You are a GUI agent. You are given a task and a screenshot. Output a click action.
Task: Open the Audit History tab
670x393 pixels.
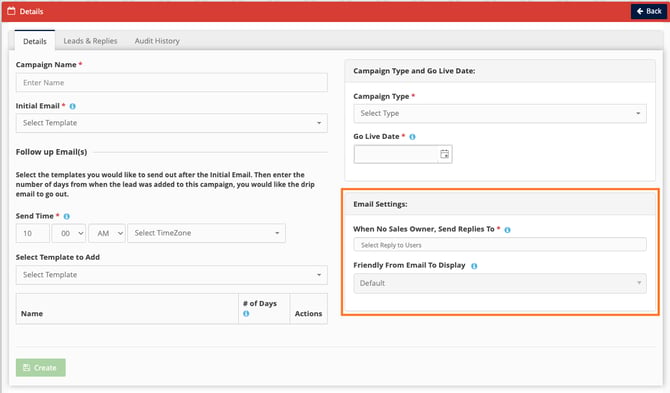pyautogui.click(x=157, y=41)
